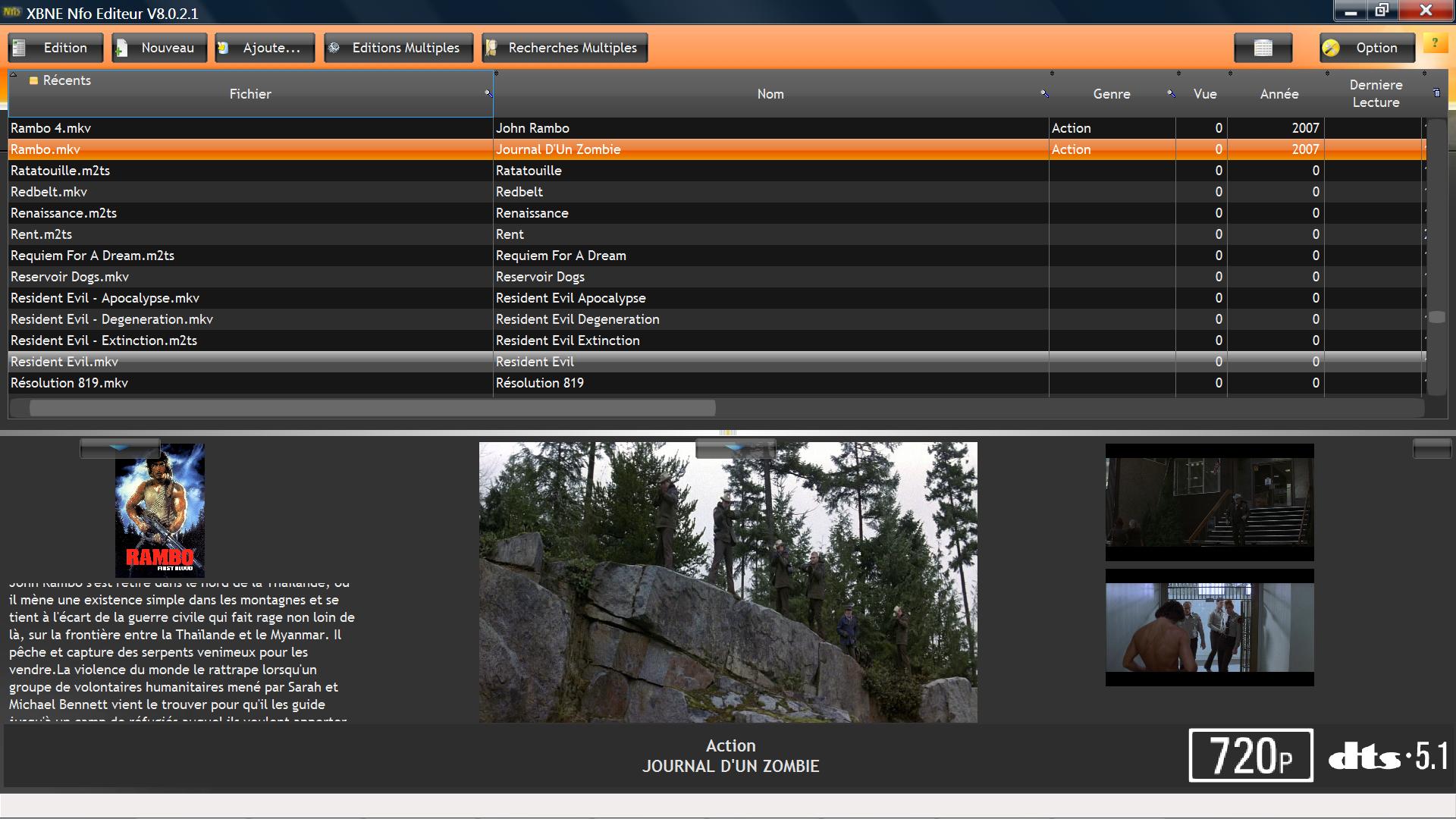This screenshot has height=819, width=1456.
Task: Click the Resident Evil Apocalypse name cell
Action: tap(771, 298)
